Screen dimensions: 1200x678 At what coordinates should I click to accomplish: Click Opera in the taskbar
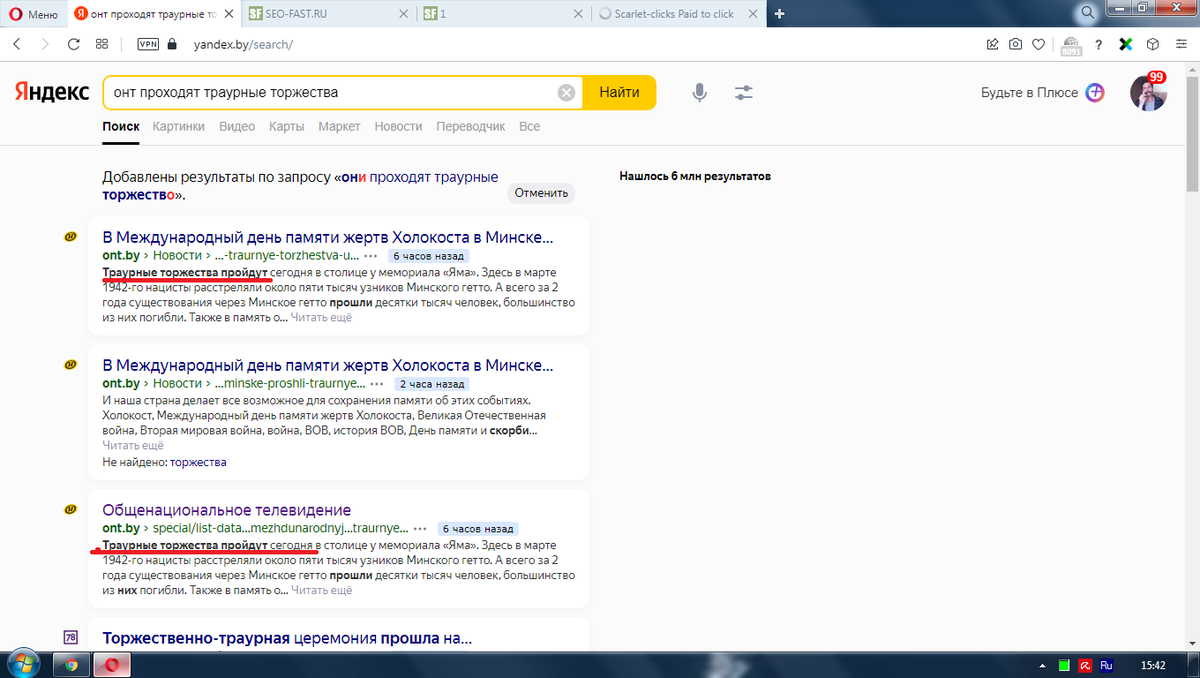(x=113, y=665)
